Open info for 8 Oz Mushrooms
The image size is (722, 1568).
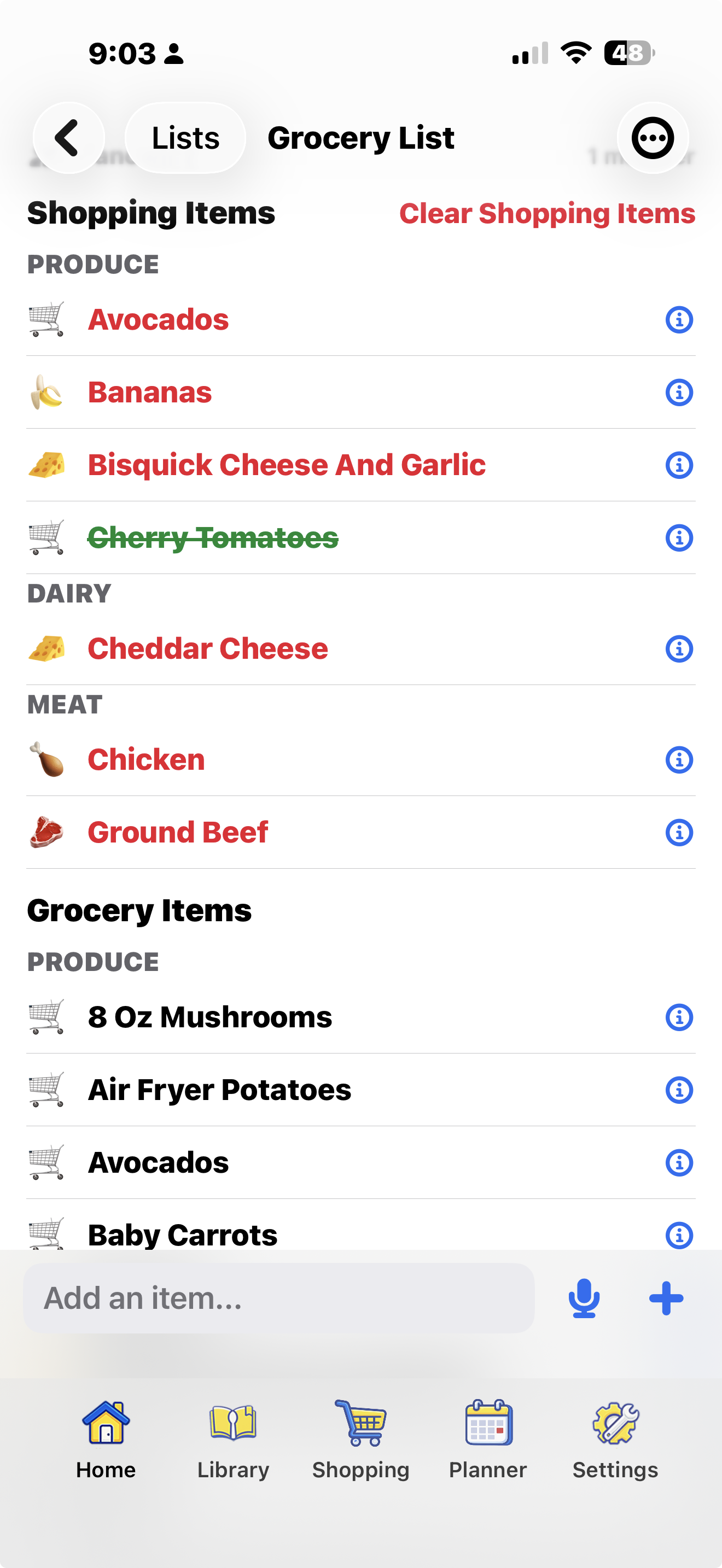[x=679, y=1017]
